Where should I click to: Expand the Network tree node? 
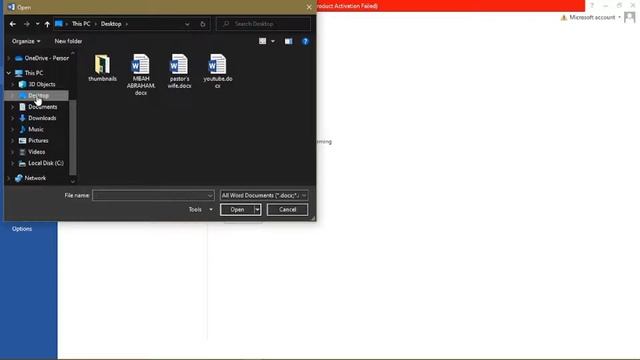(9, 178)
